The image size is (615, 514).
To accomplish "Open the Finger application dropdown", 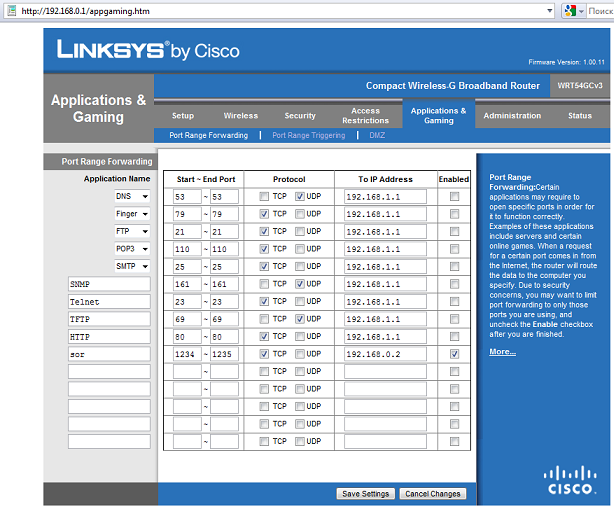I will click(132, 214).
